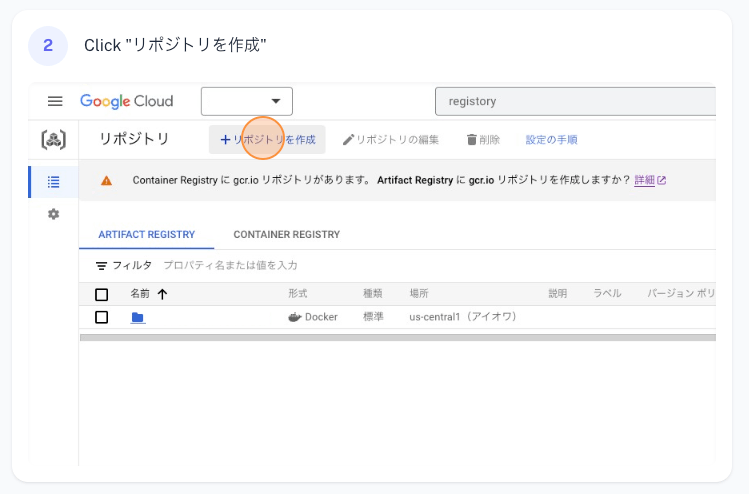Viewport: 749px width, 494px height.
Task: Click リポジトリの編集 pencil button
Action: tap(391, 140)
